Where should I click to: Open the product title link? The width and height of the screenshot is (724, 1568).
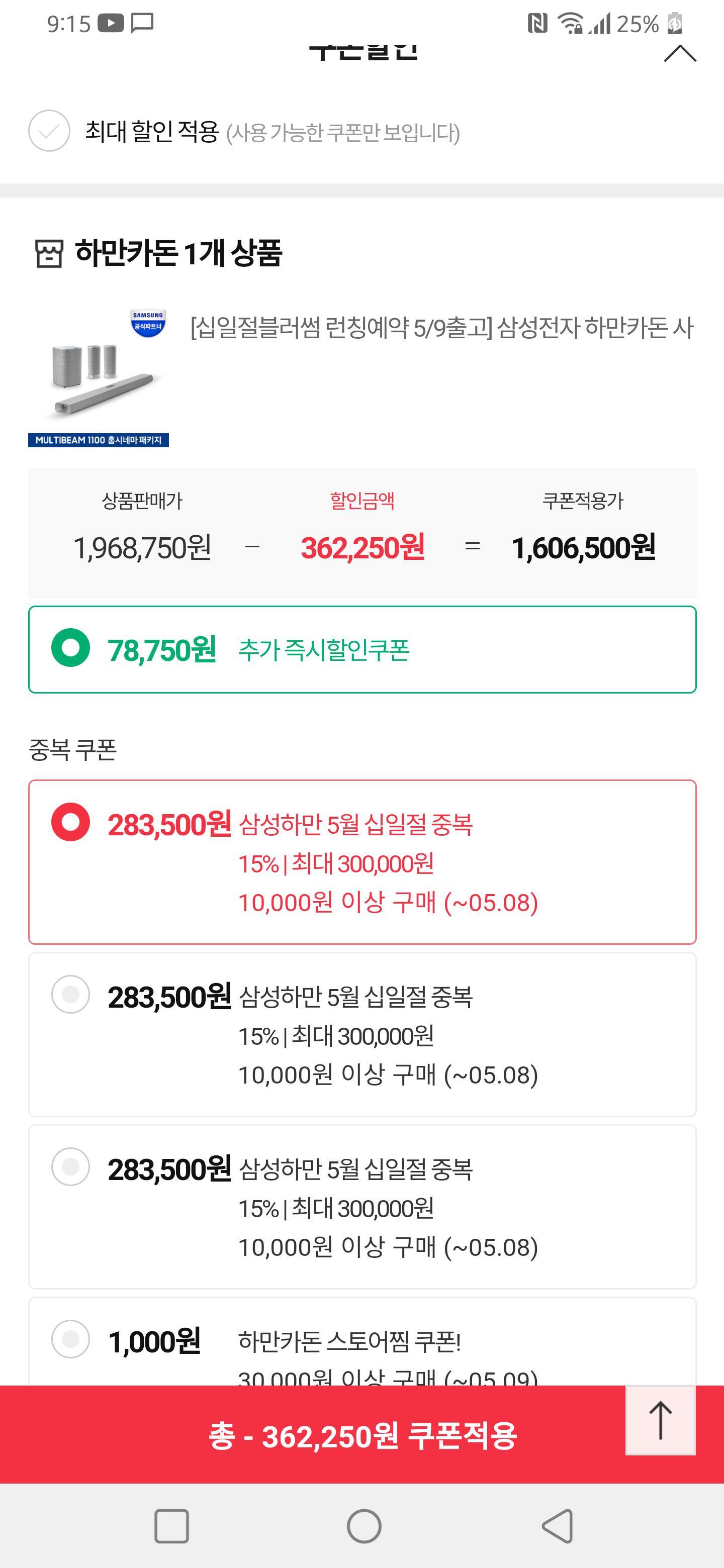(441, 328)
